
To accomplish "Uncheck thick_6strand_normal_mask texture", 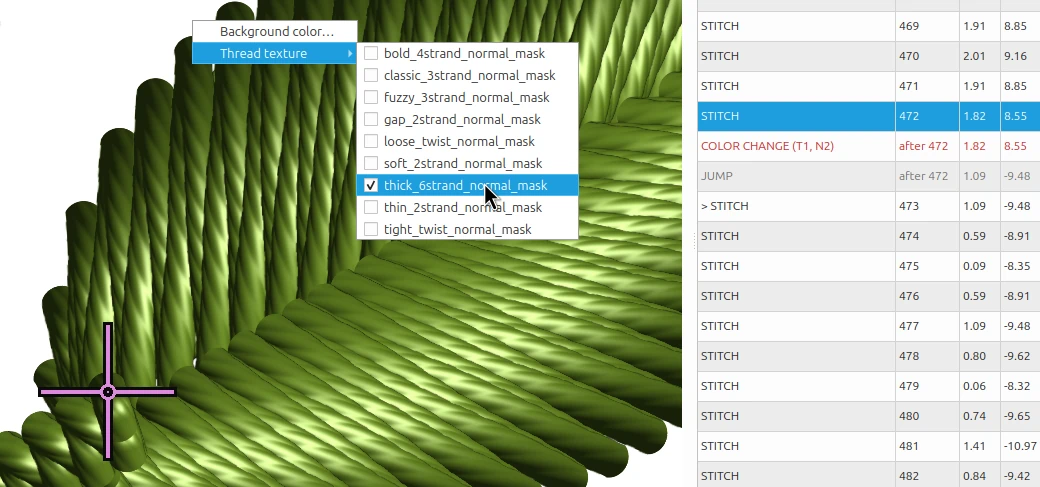I will (x=467, y=185).
